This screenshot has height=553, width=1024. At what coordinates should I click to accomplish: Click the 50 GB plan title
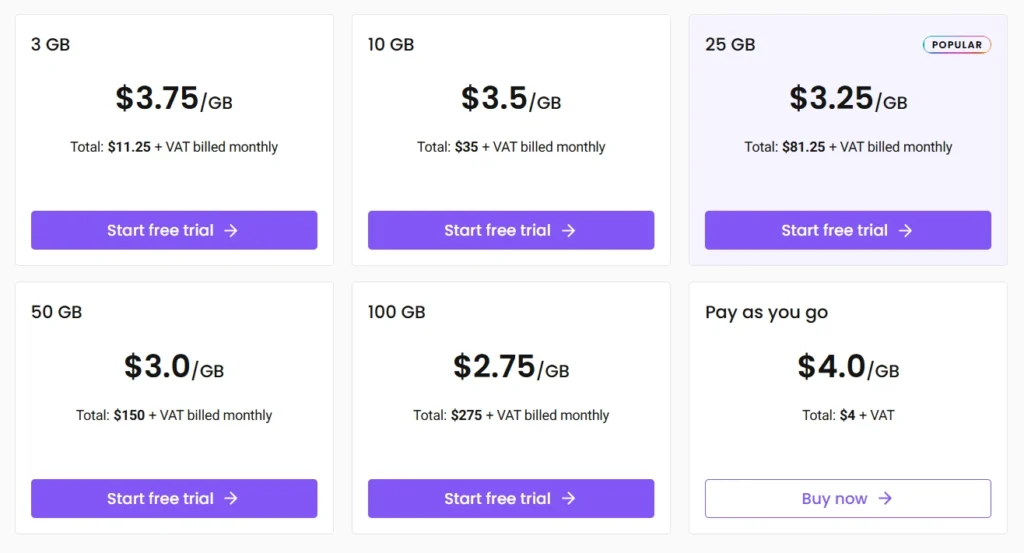pos(57,312)
